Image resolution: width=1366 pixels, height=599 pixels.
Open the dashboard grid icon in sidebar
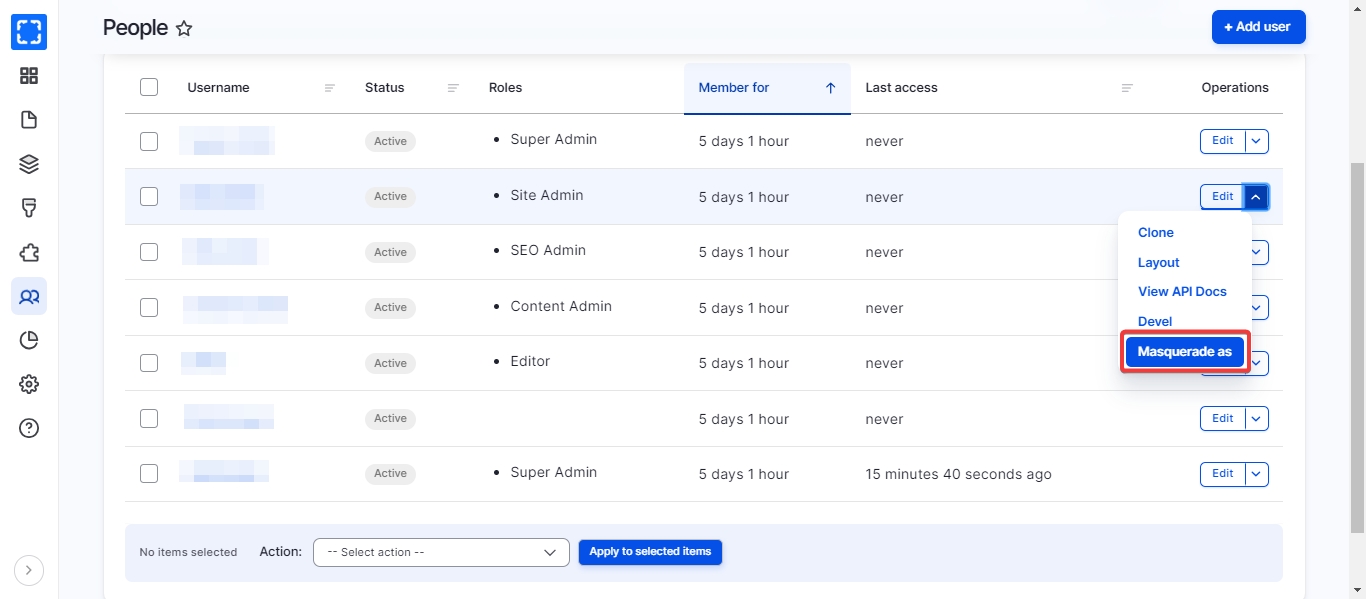29,76
